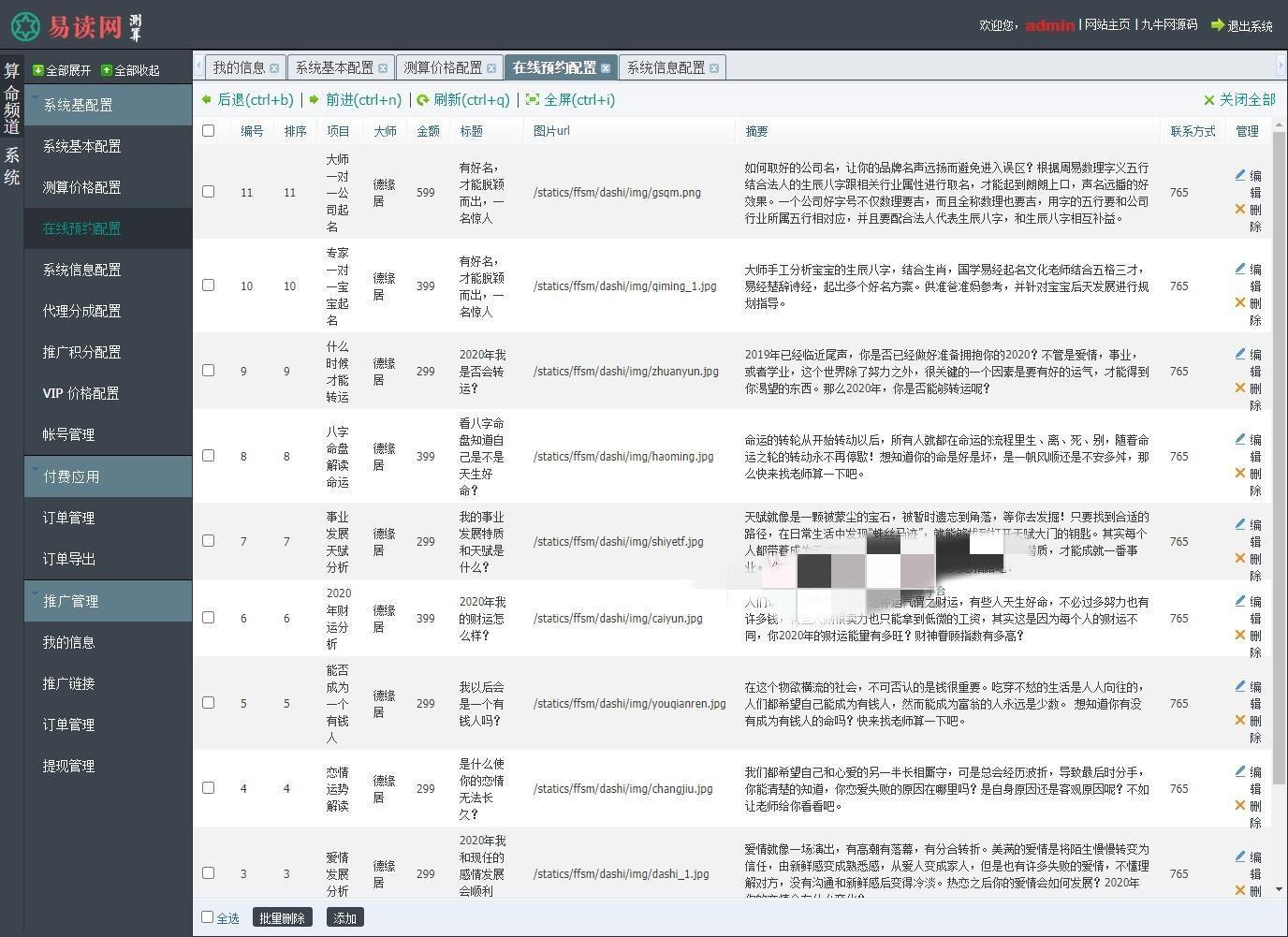This screenshot has width=1288, height=937.
Task: Check the select-all checkbox in table header
Action: [208, 131]
